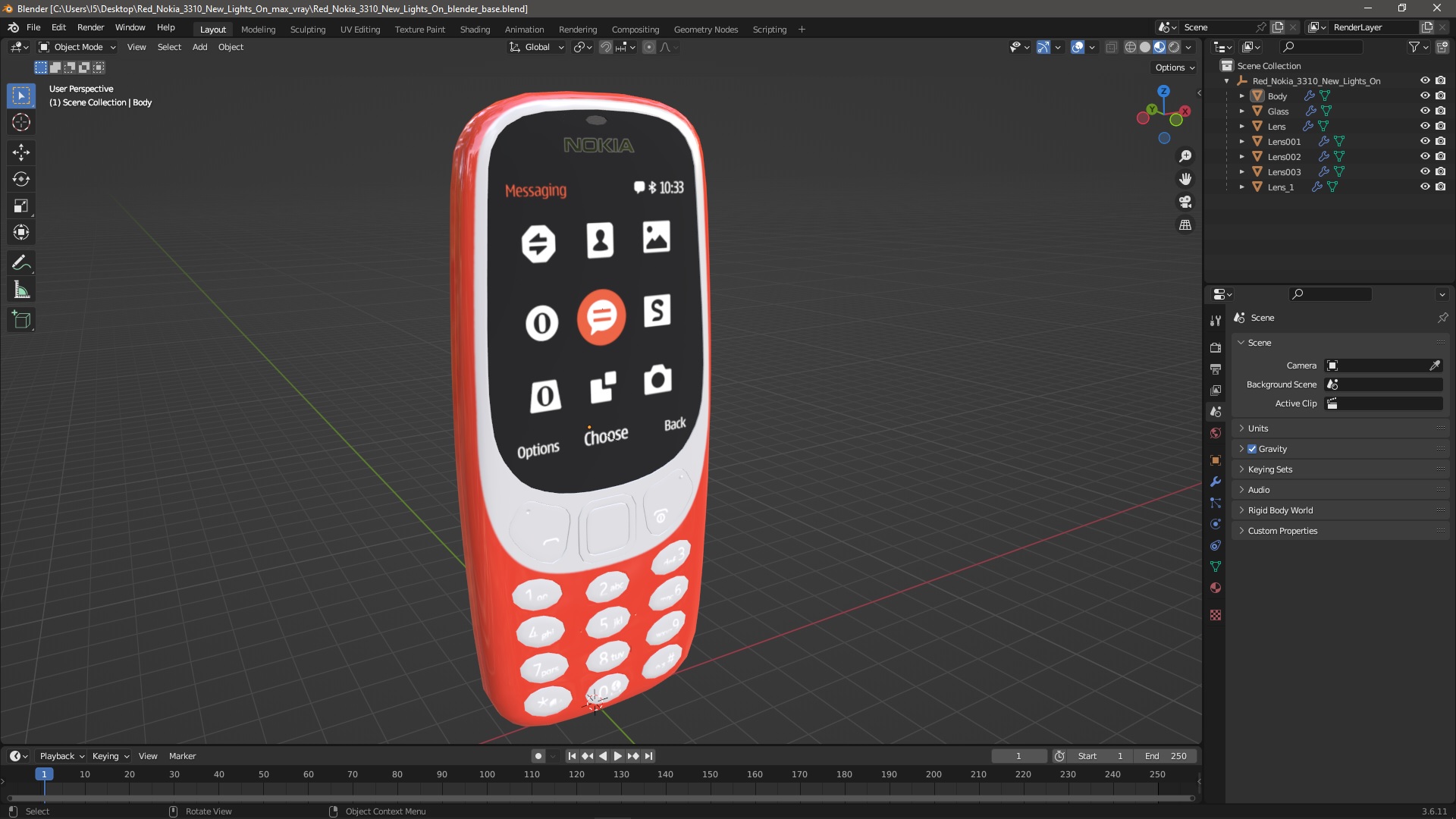Select the Measure tool
The image size is (1456, 819).
[21, 290]
